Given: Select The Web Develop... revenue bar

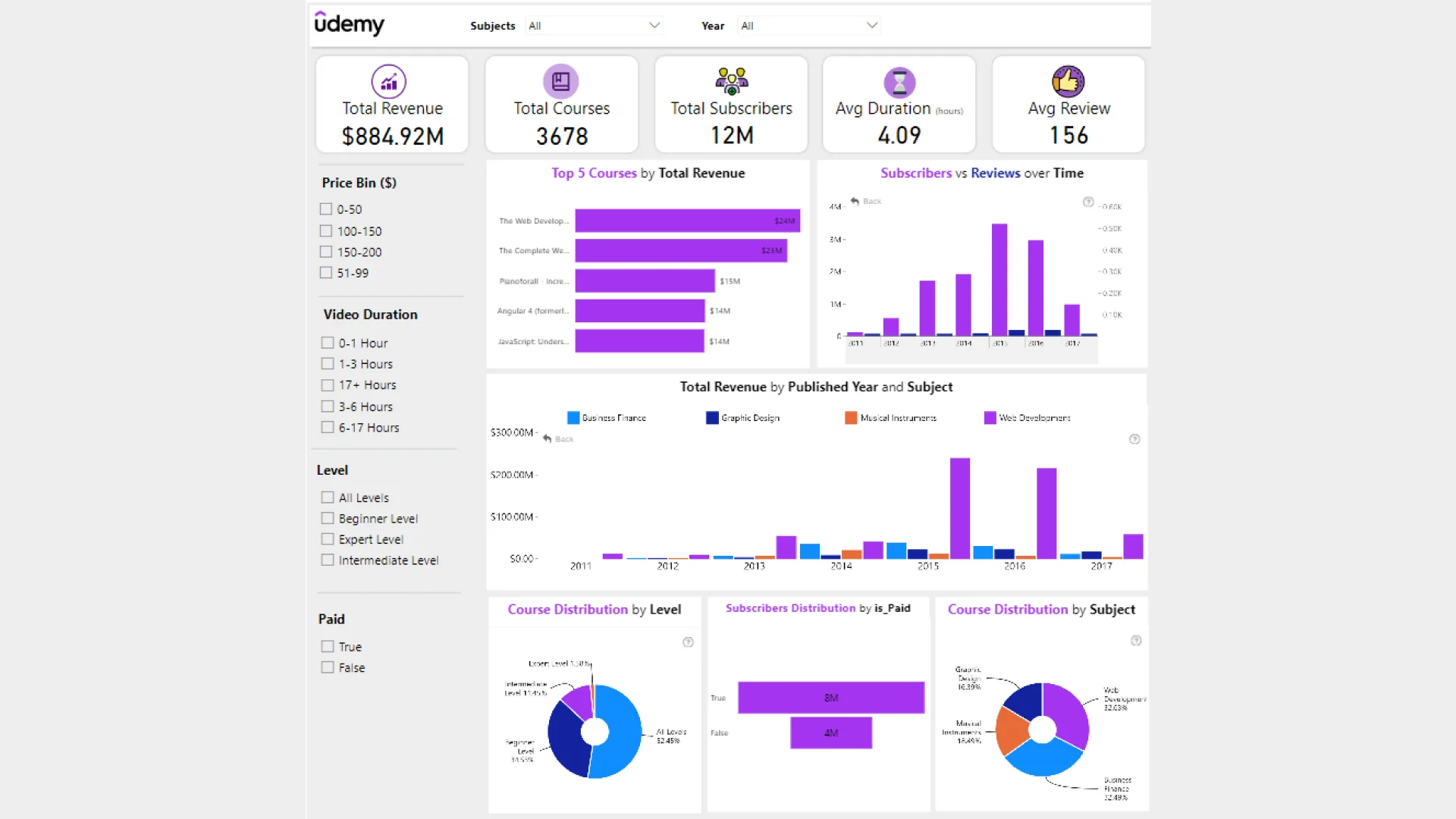Looking at the screenshot, I should pos(687,221).
